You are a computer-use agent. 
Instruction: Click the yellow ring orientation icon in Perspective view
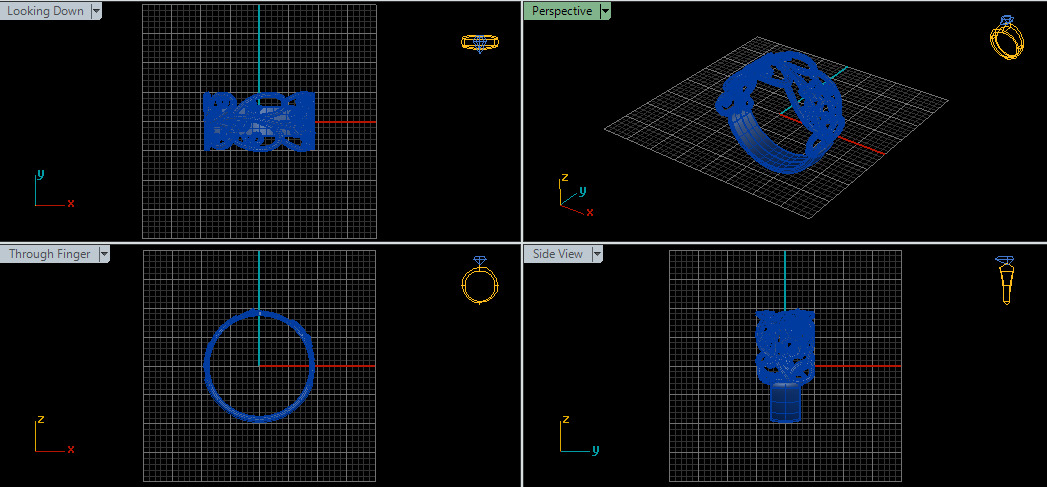(1007, 37)
